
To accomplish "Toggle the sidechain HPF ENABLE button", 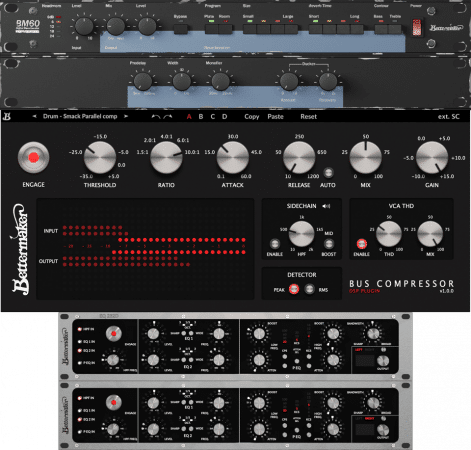I will [275, 244].
